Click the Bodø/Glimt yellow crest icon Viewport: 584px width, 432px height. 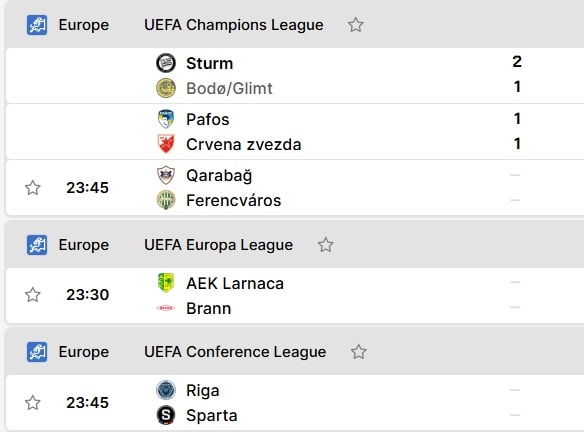[166, 88]
